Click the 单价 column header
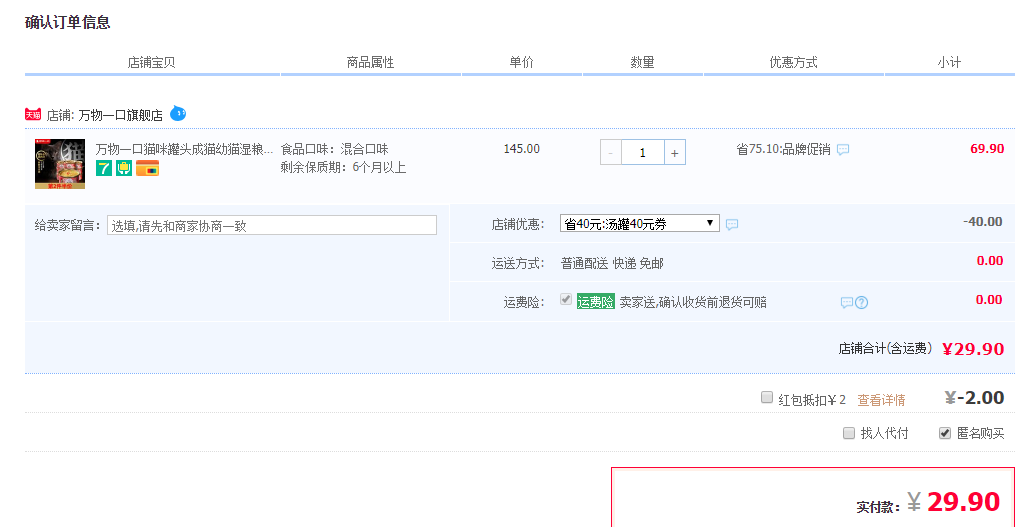Viewport: 1026px width, 527px height. (522, 62)
